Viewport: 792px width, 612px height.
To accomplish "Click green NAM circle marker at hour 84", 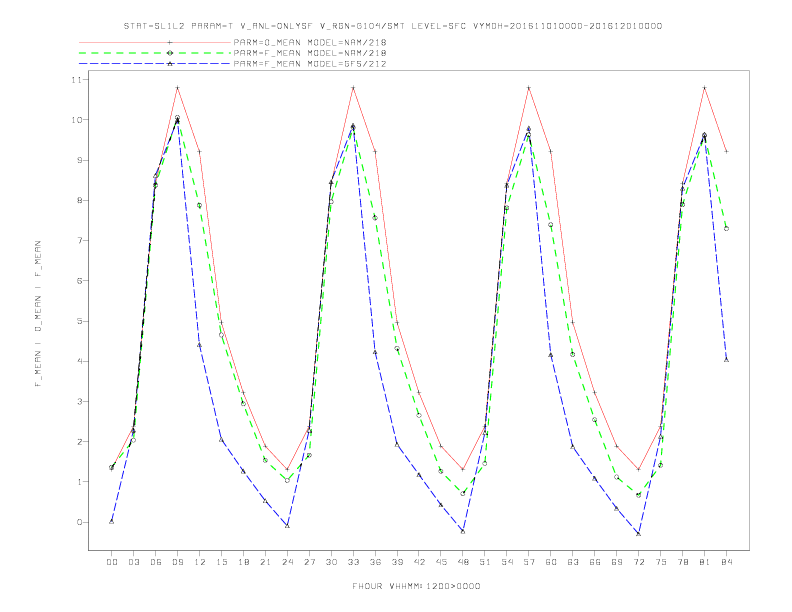I will tap(726, 228).
